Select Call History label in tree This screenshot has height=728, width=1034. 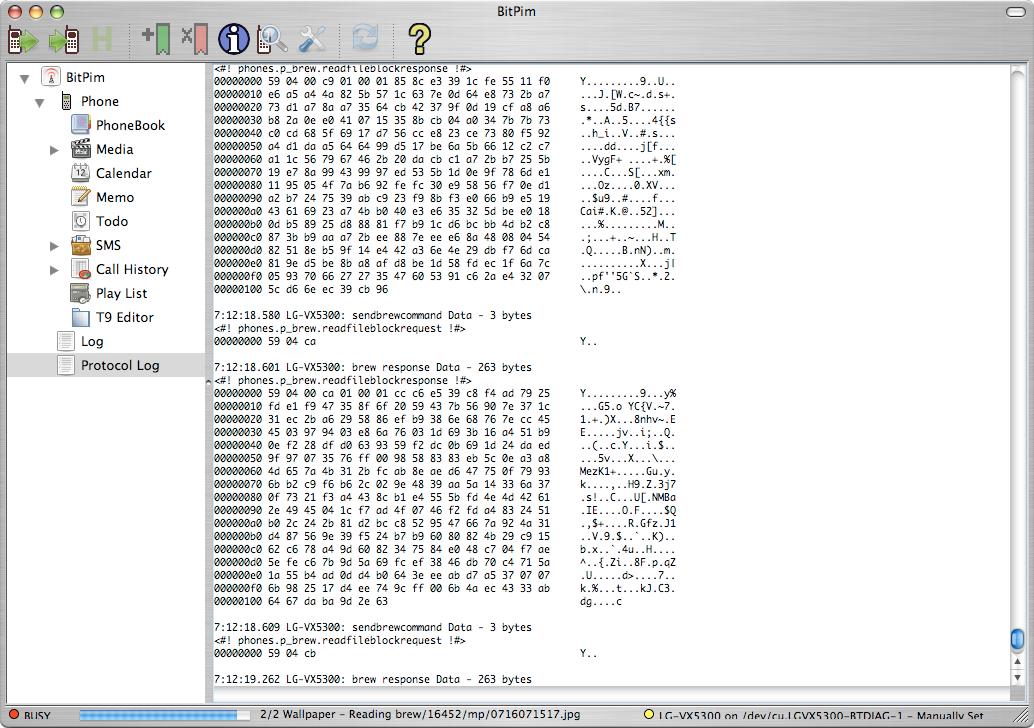(x=132, y=269)
